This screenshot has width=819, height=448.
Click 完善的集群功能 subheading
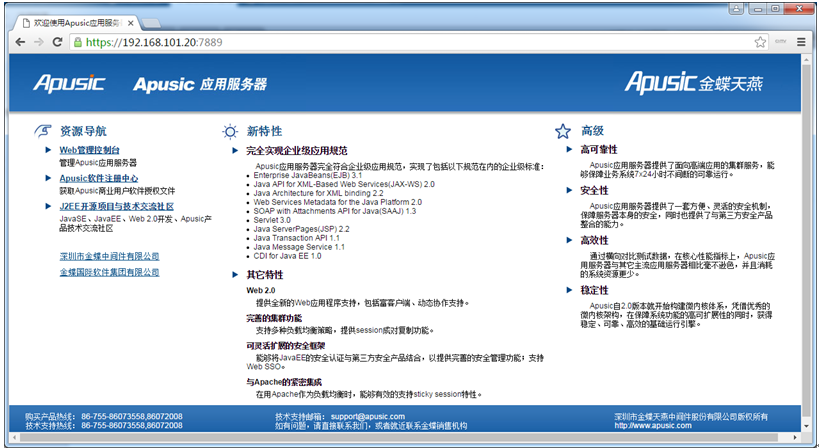274,319
